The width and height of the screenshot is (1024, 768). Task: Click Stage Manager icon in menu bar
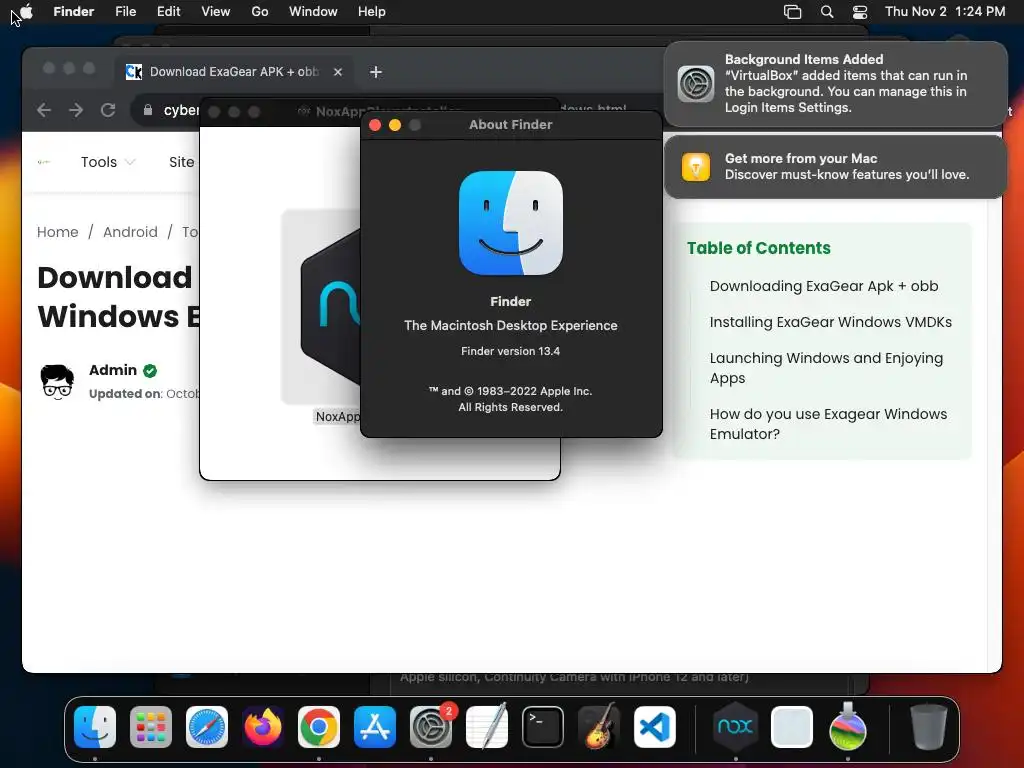click(792, 12)
